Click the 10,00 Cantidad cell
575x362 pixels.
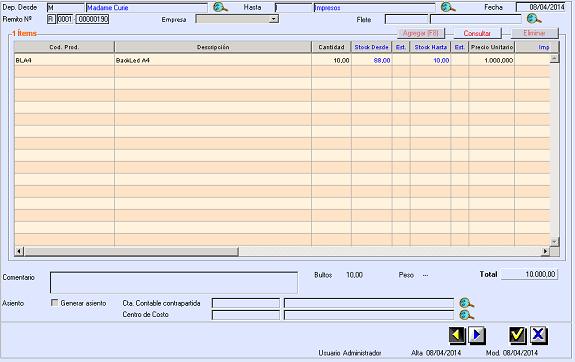coord(332,60)
